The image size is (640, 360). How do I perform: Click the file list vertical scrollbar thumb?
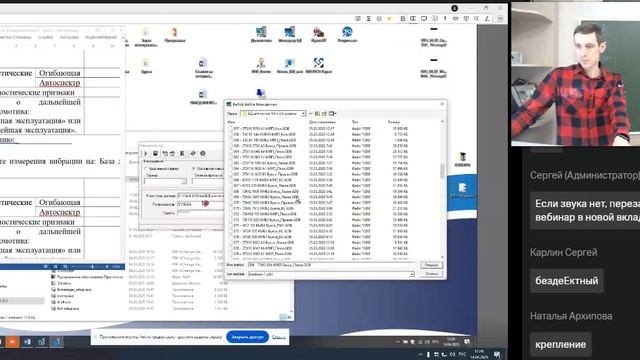[442, 171]
